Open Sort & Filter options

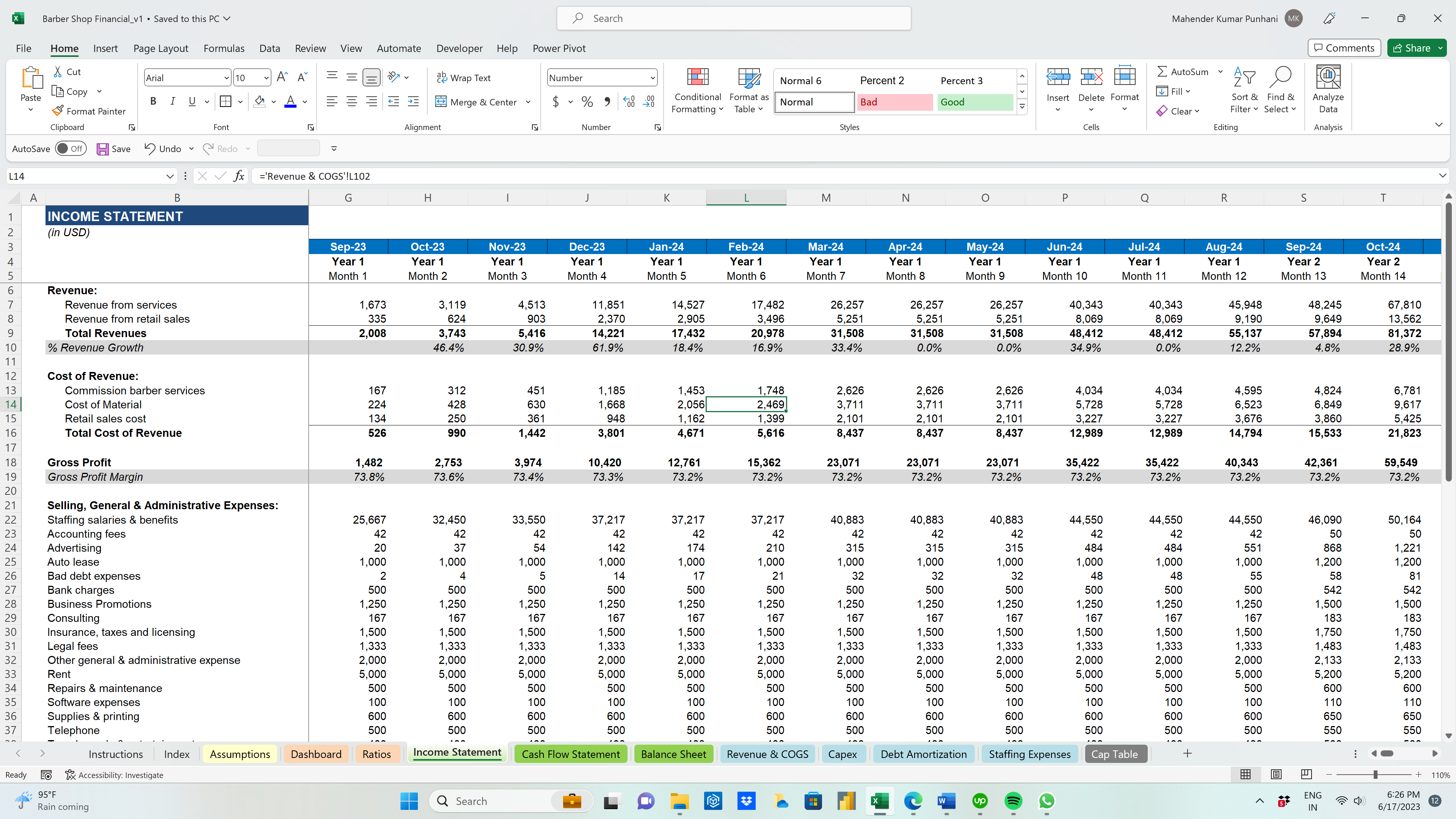click(1244, 91)
